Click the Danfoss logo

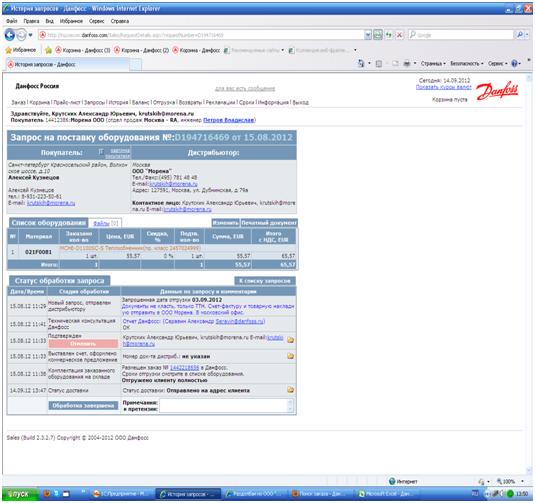(497, 90)
